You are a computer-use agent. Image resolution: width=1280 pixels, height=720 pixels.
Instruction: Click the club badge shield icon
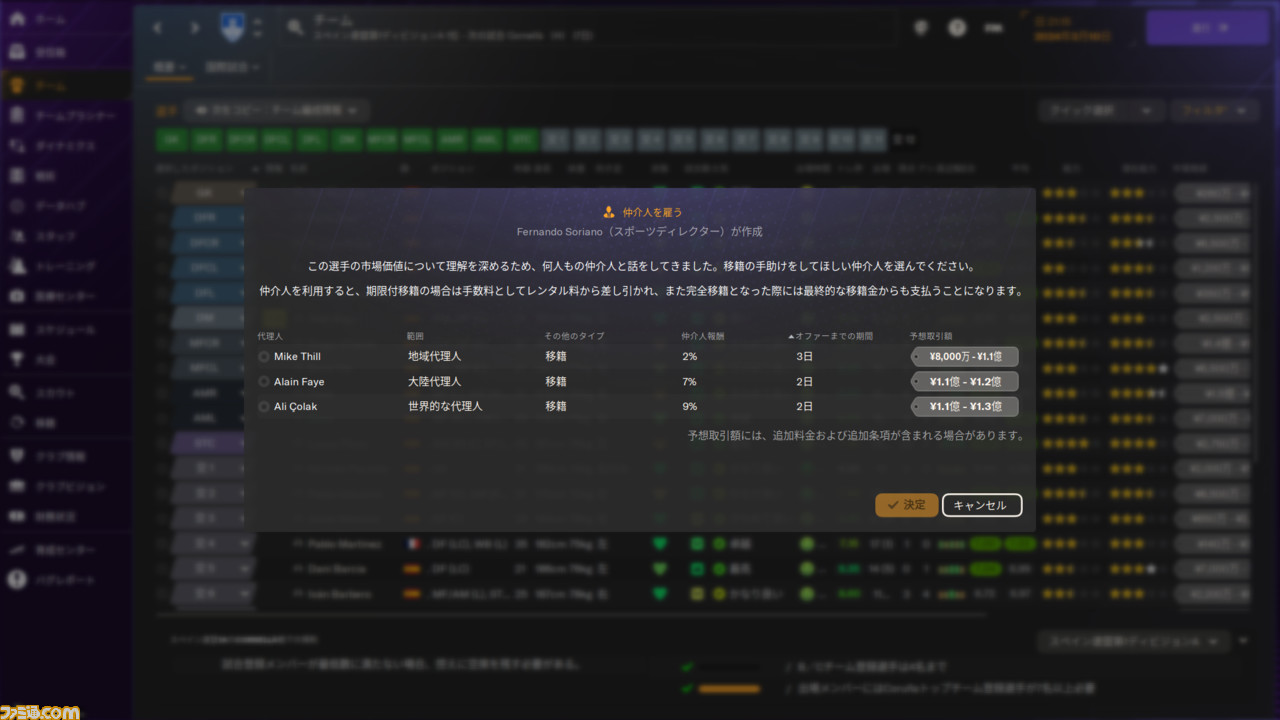[232, 27]
